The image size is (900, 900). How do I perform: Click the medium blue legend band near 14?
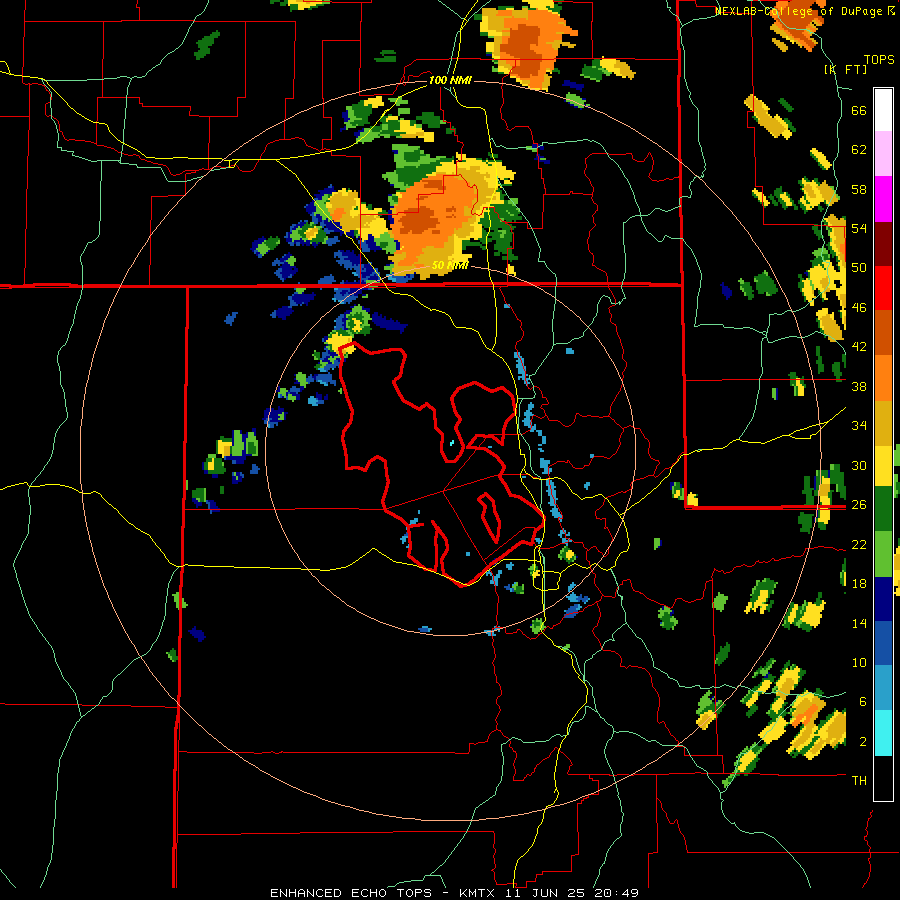click(x=883, y=643)
